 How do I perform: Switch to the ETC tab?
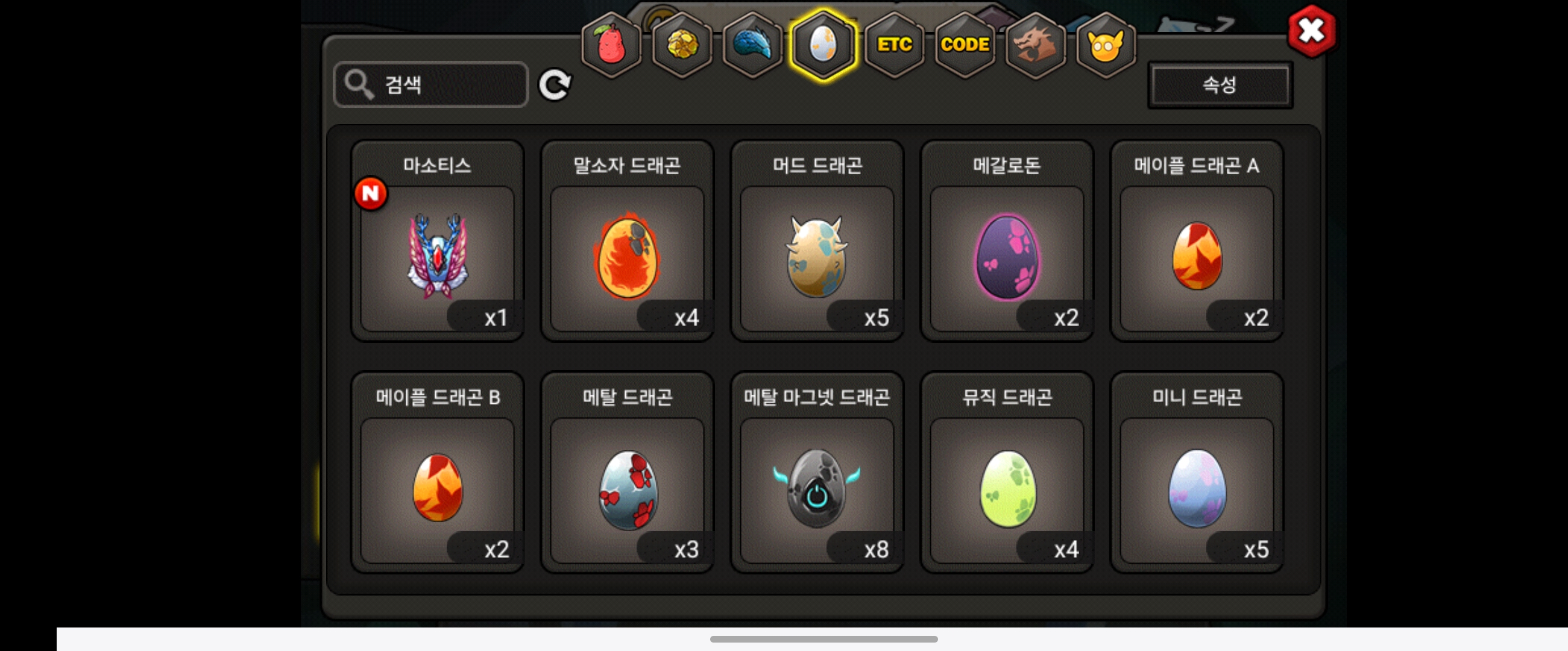point(894,45)
